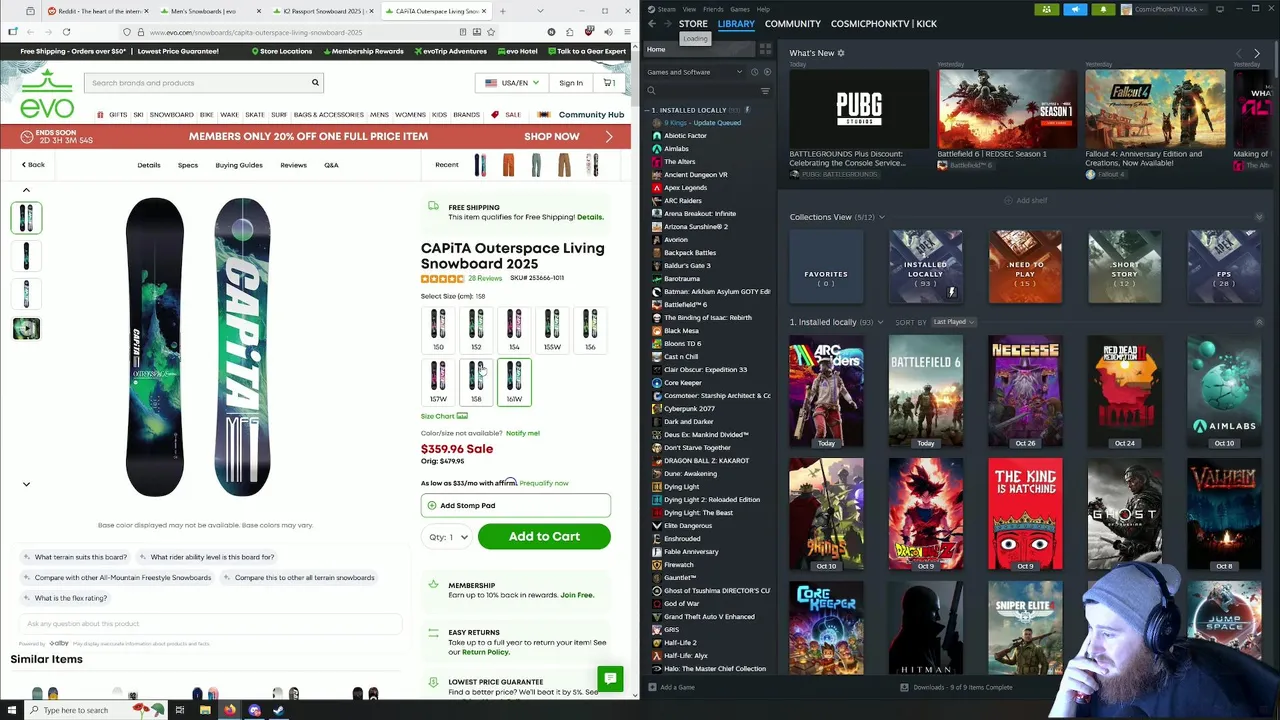
Task: Select snowboard size 150
Action: pyautogui.click(x=438, y=330)
